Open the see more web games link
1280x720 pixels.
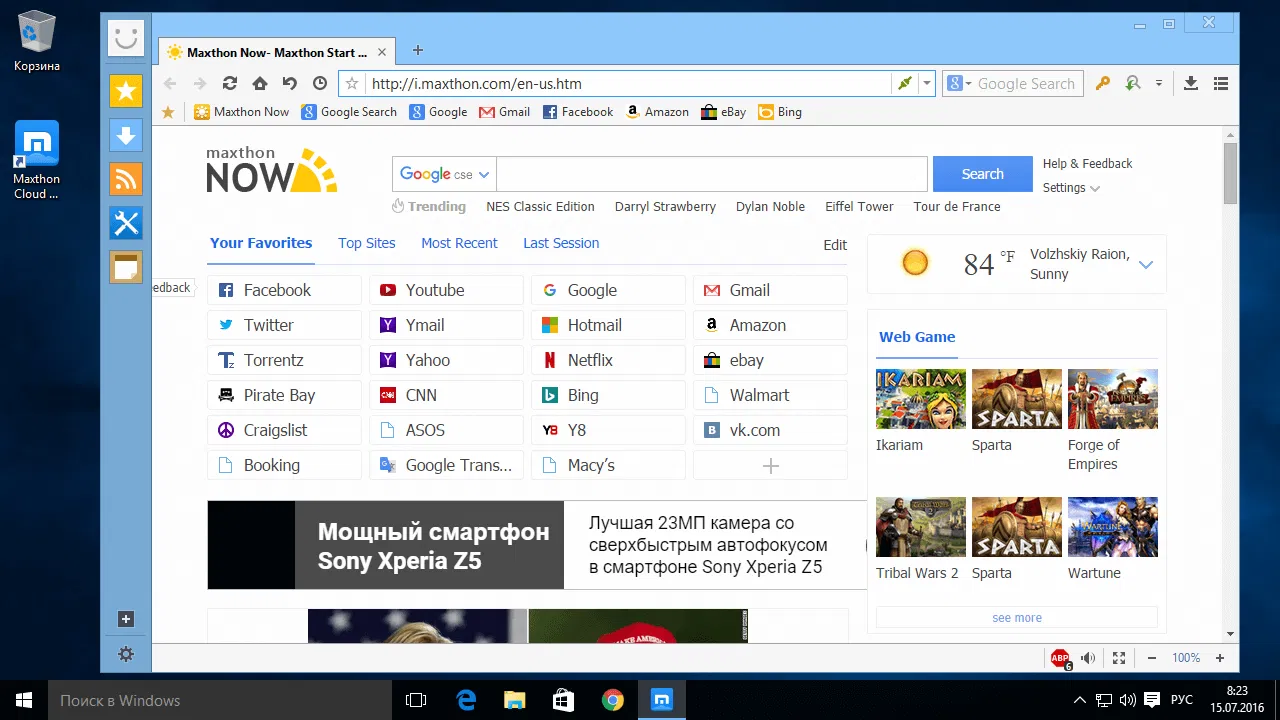pos(1016,617)
